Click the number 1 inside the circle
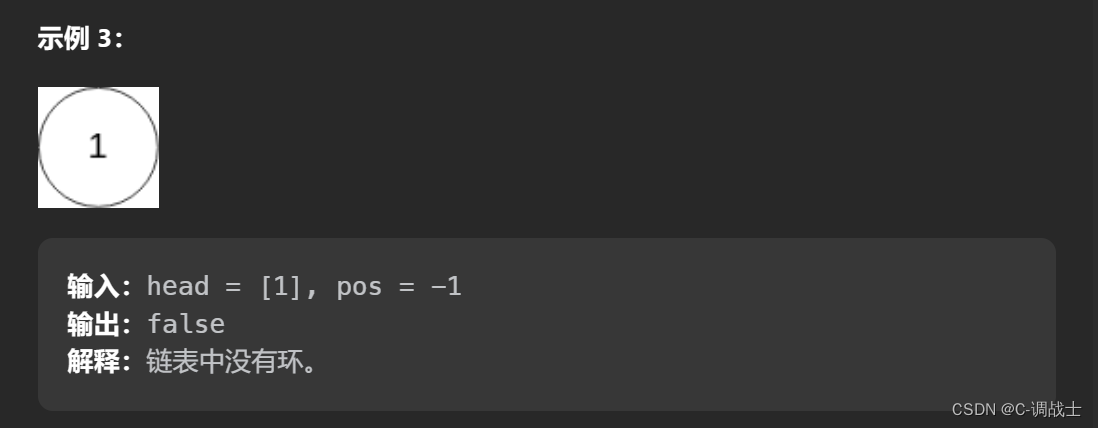This screenshot has height=428, width=1098. tap(97, 147)
